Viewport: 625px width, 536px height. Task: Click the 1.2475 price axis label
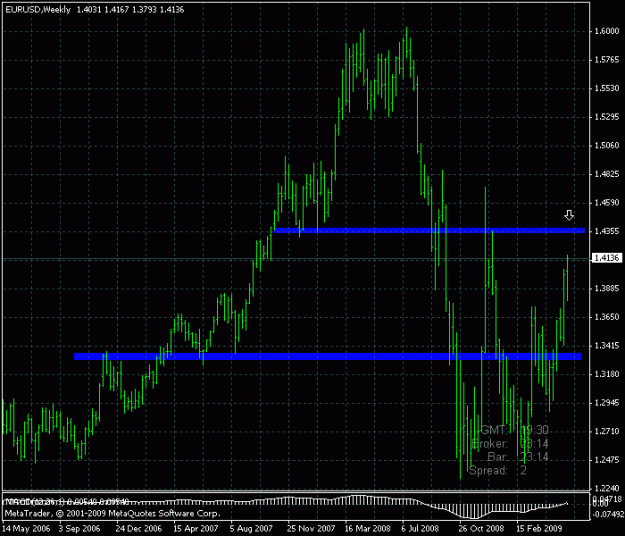coord(607,460)
